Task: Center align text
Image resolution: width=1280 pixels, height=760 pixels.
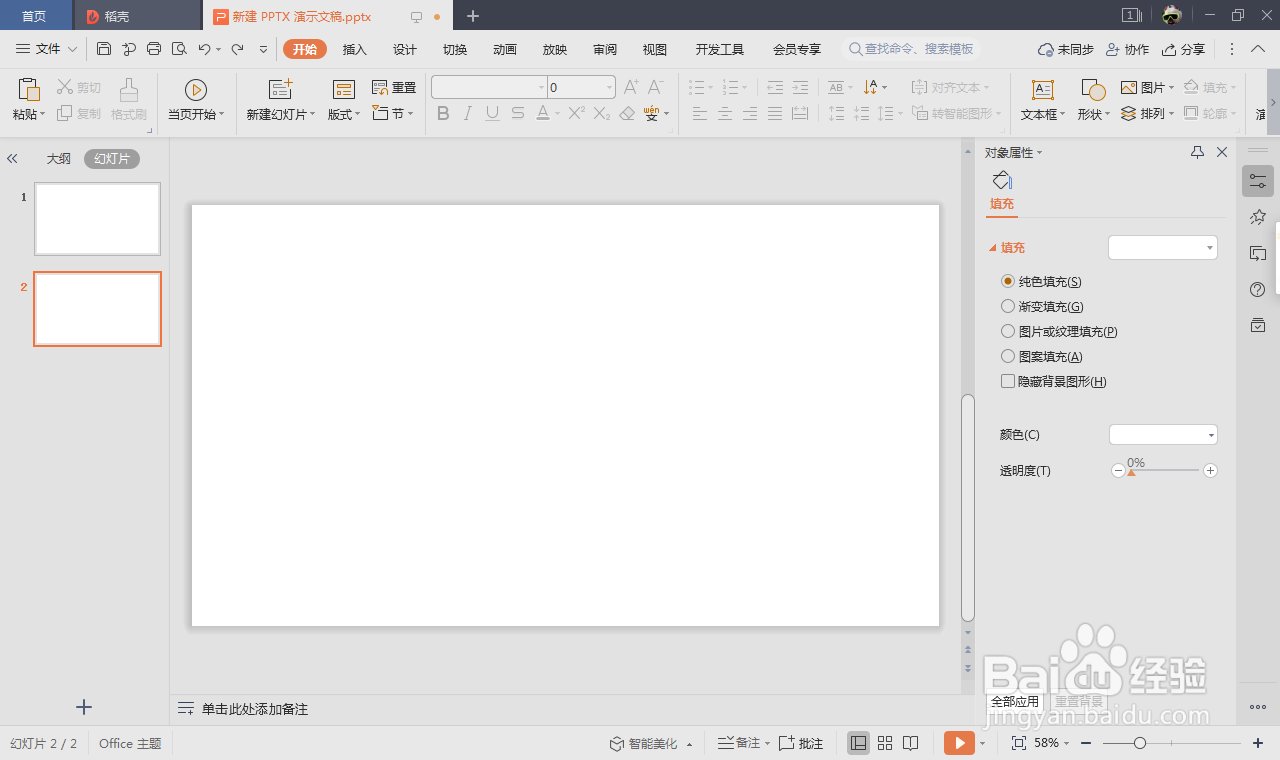Action: tap(725, 114)
